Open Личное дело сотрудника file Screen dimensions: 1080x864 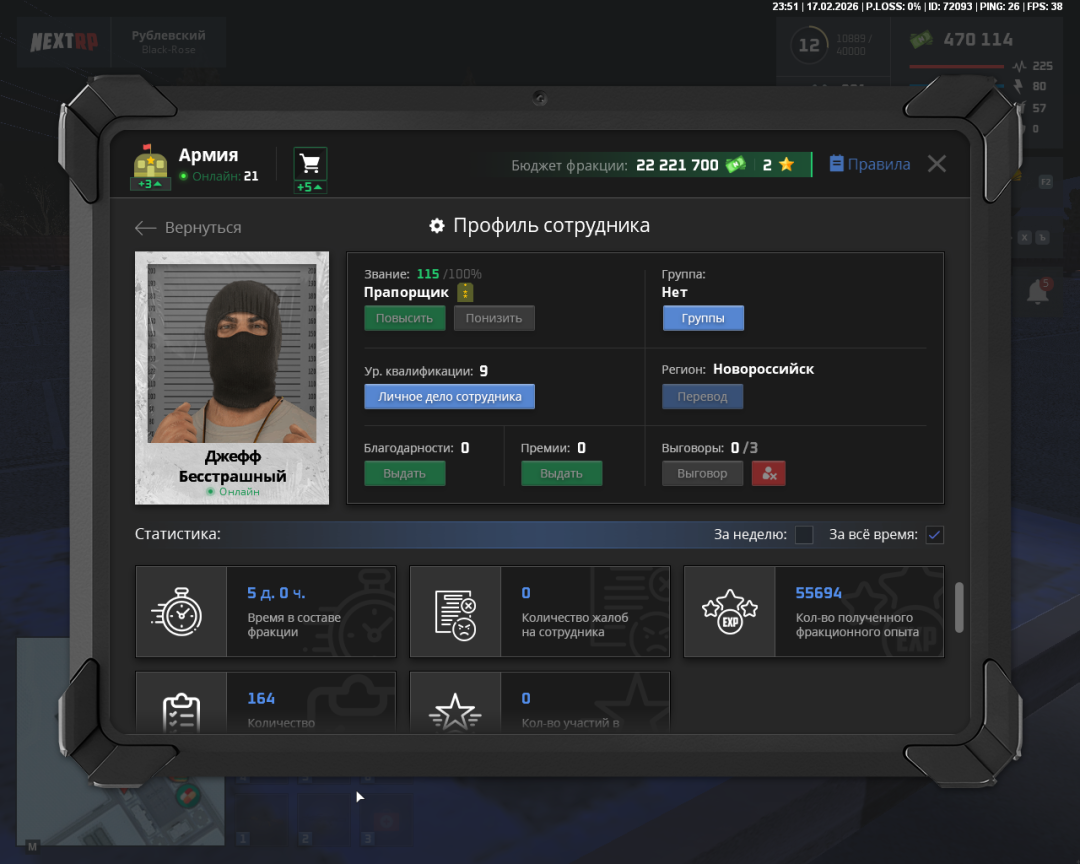pyautogui.click(x=449, y=396)
